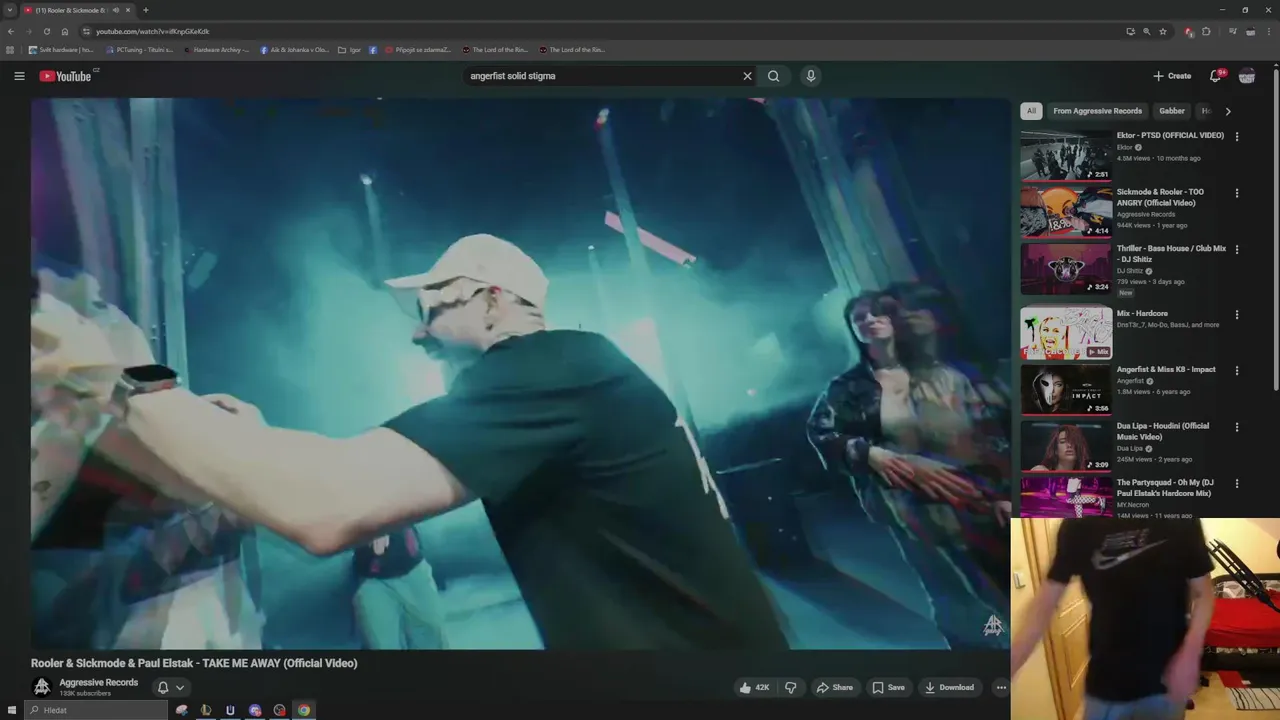Open options menu for Ektor - PTSD
The image size is (1280, 720).
coord(1237,137)
